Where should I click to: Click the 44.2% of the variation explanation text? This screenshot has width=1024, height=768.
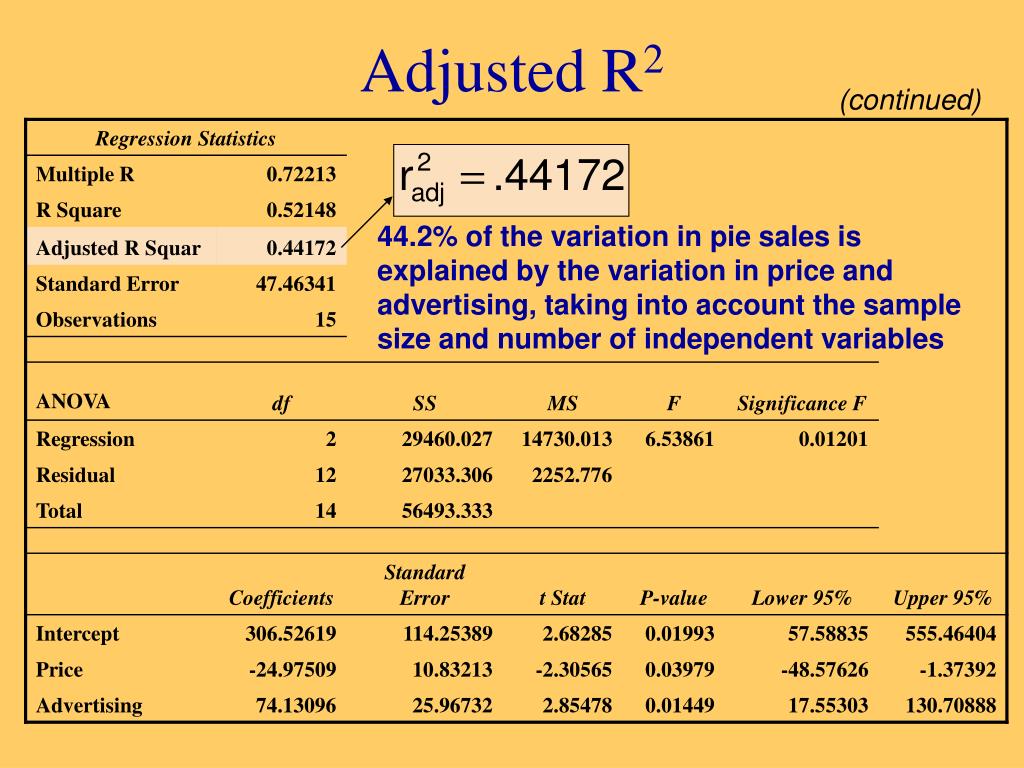pyautogui.click(x=668, y=287)
